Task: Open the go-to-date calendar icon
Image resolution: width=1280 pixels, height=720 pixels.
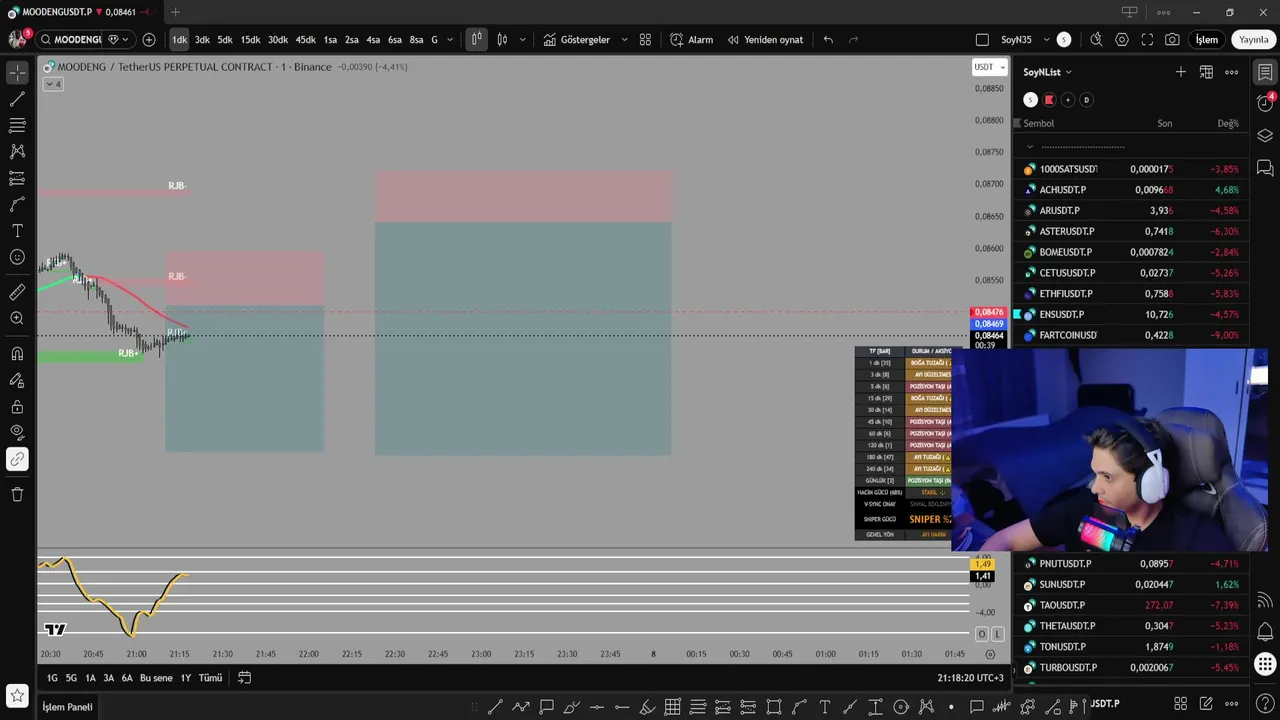Action: tap(244, 678)
